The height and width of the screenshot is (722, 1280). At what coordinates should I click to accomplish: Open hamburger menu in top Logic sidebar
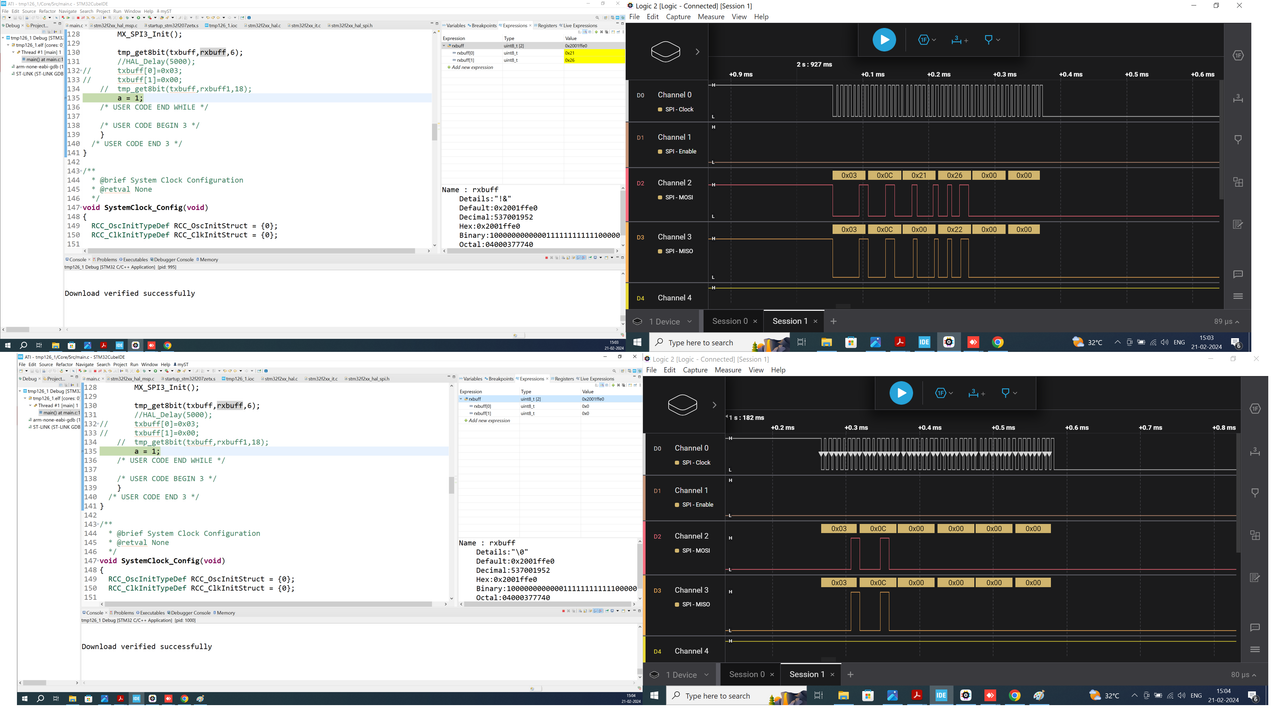[x=1238, y=296]
